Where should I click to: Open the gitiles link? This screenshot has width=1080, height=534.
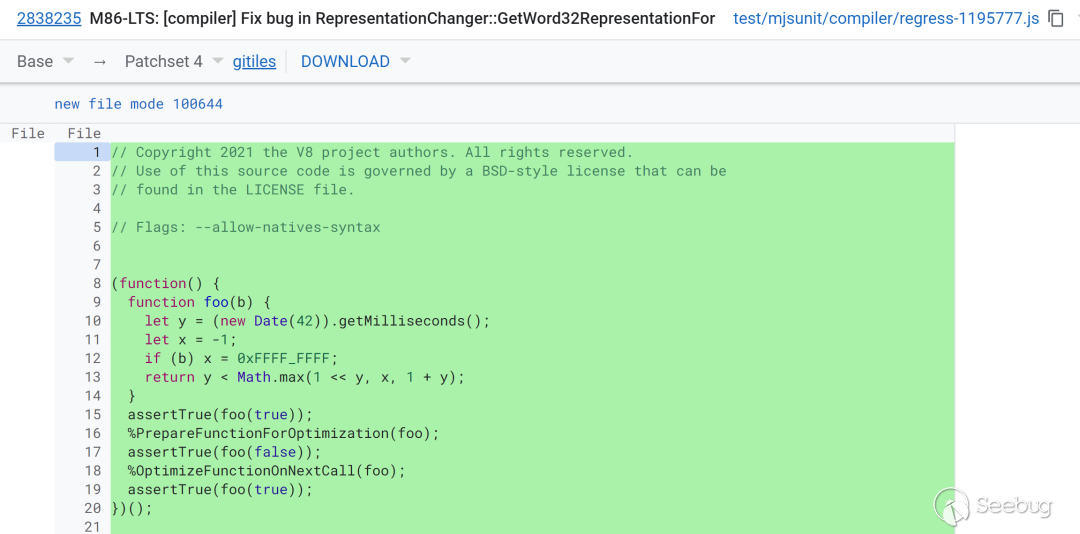tap(254, 61)
